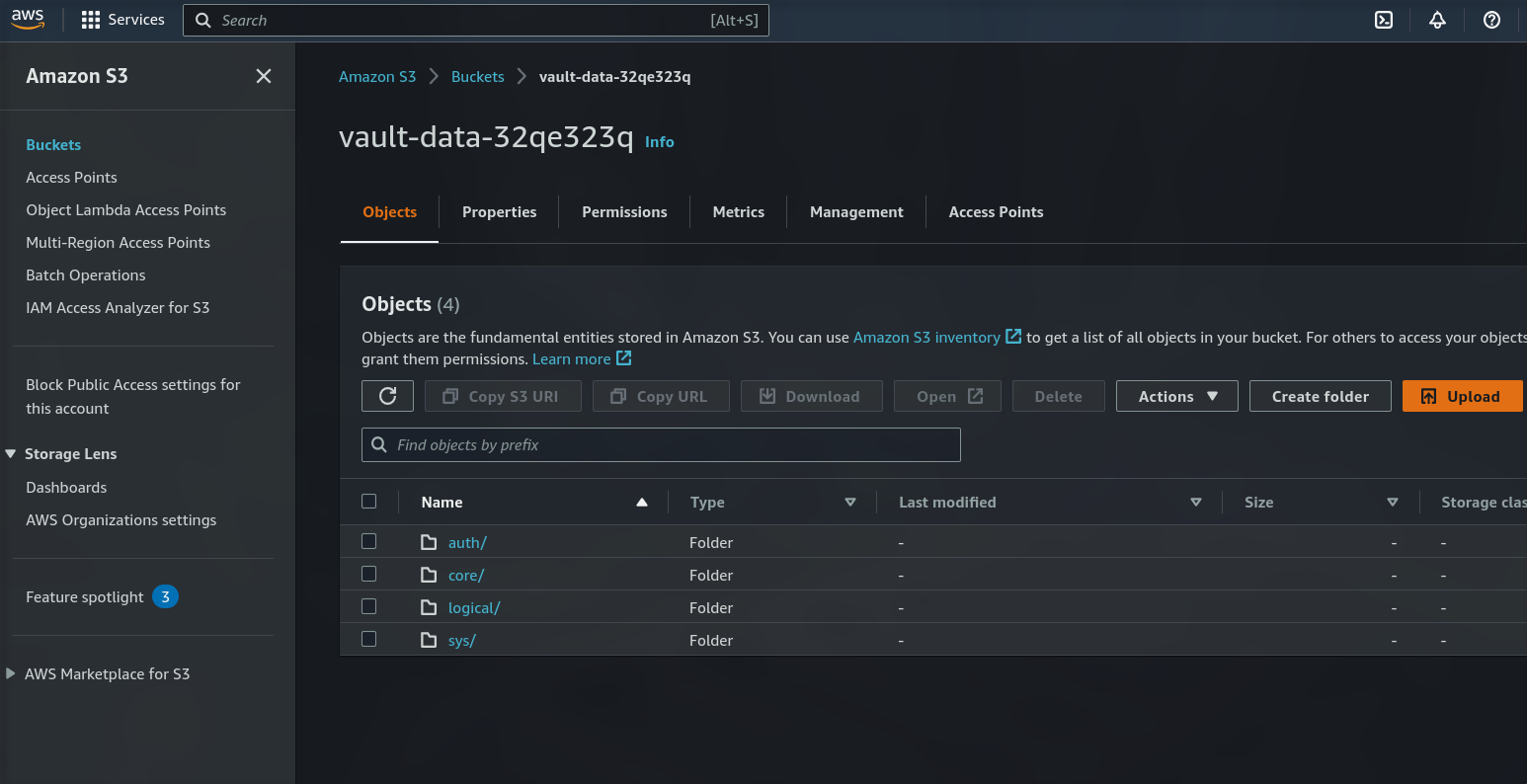This screenshot has width=1527, height=784.
Task: Select Buckets in the sidebar
Action: [53, 144]
